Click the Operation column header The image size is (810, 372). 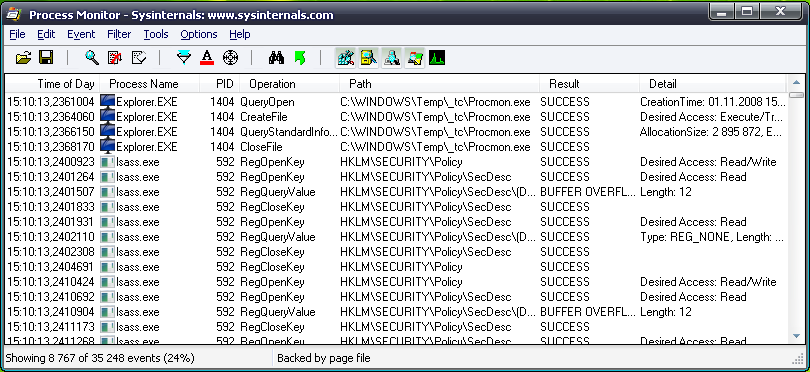tap(289, 84)
